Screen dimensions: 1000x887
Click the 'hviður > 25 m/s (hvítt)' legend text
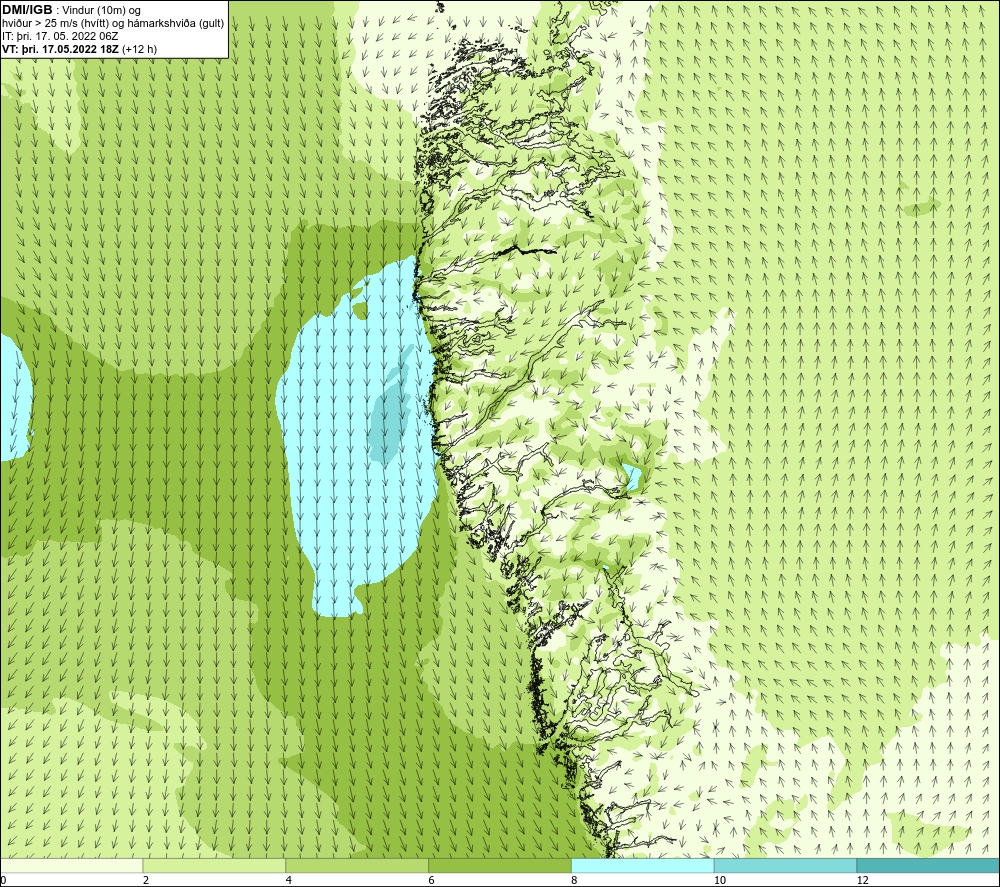click(x=54, y=24)
